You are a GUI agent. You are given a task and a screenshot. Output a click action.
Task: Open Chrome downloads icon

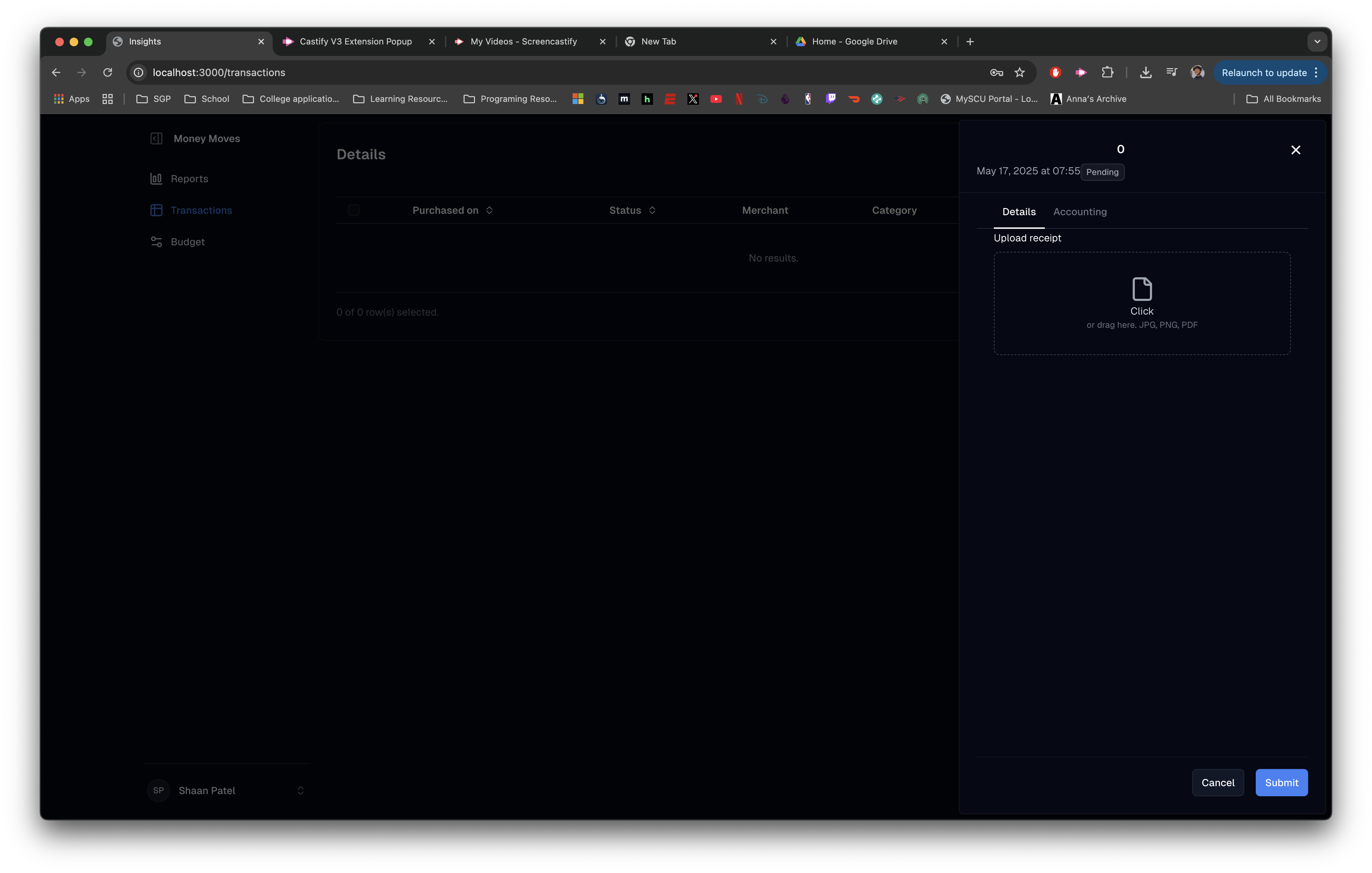1145,72
